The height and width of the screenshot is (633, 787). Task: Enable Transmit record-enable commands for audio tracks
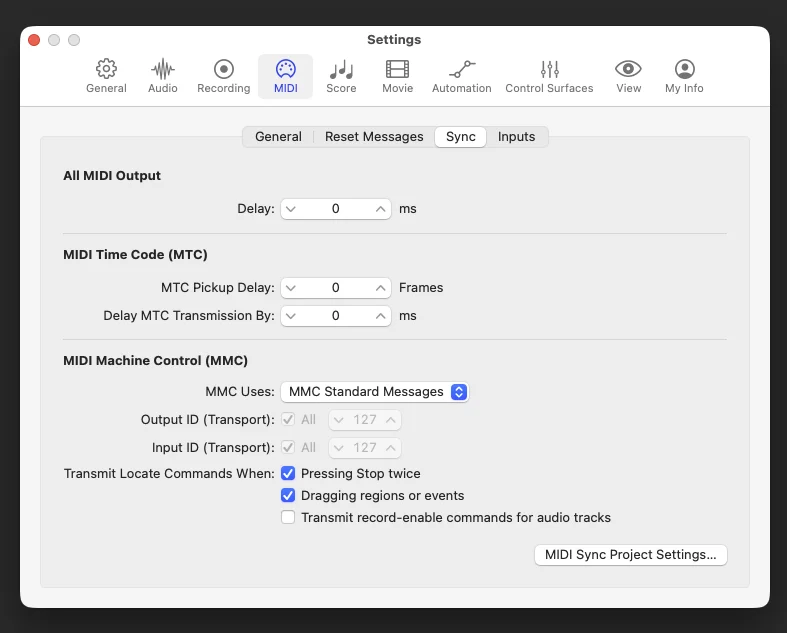coord(288,517)
